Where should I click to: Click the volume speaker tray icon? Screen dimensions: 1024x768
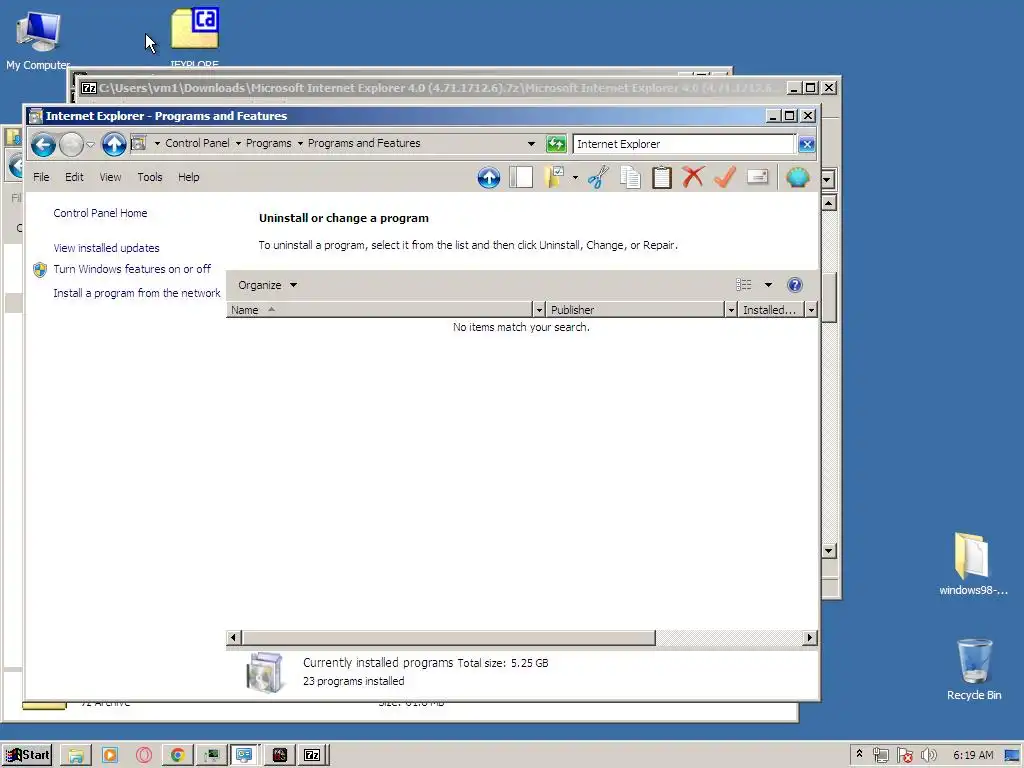point(928,756)
